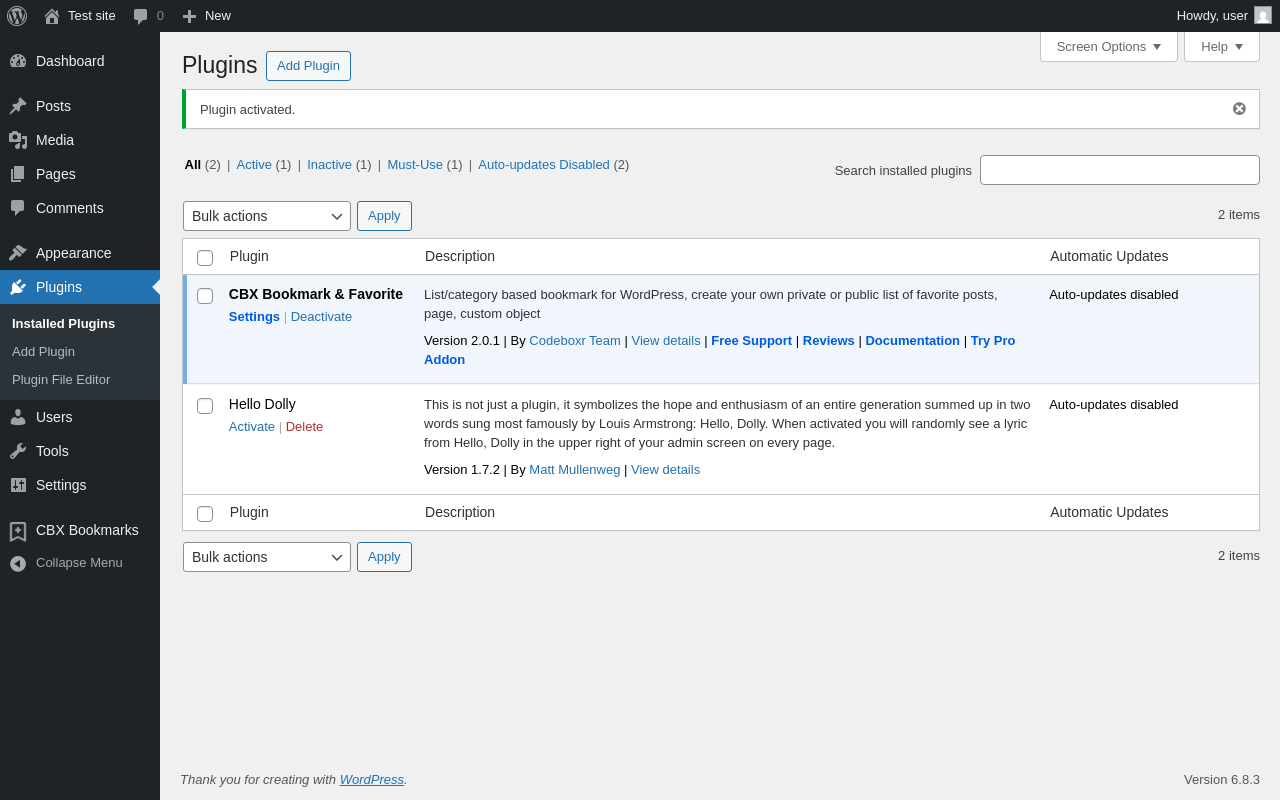The width and height of the screenshot is (1280, 800).
Task: Dismiss the Plugin activated notice
Action: (x=1239, y=109)
